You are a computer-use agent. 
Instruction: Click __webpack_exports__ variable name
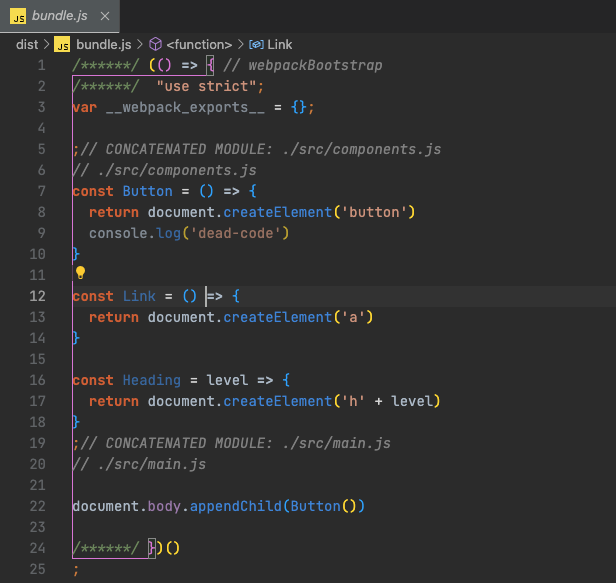pyautogui.click(x=185, y=107)
